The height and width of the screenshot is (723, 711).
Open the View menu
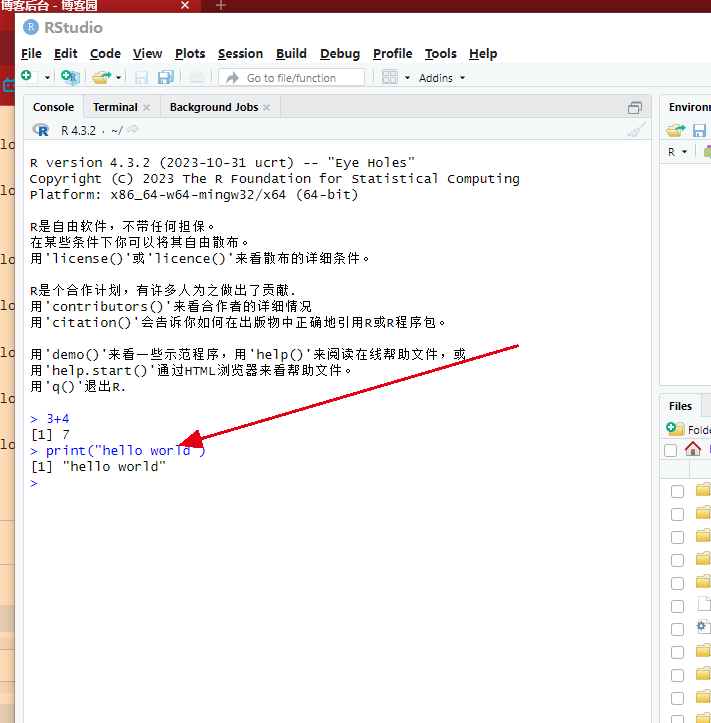pos(148,53)
